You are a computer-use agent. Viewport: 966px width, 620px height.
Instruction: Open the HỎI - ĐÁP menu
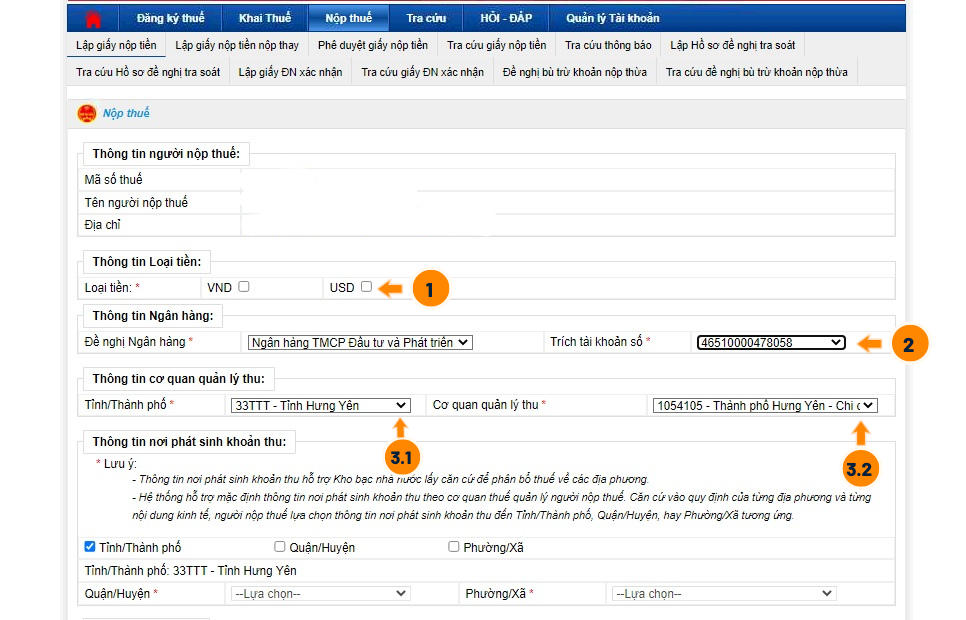point(506,18)
